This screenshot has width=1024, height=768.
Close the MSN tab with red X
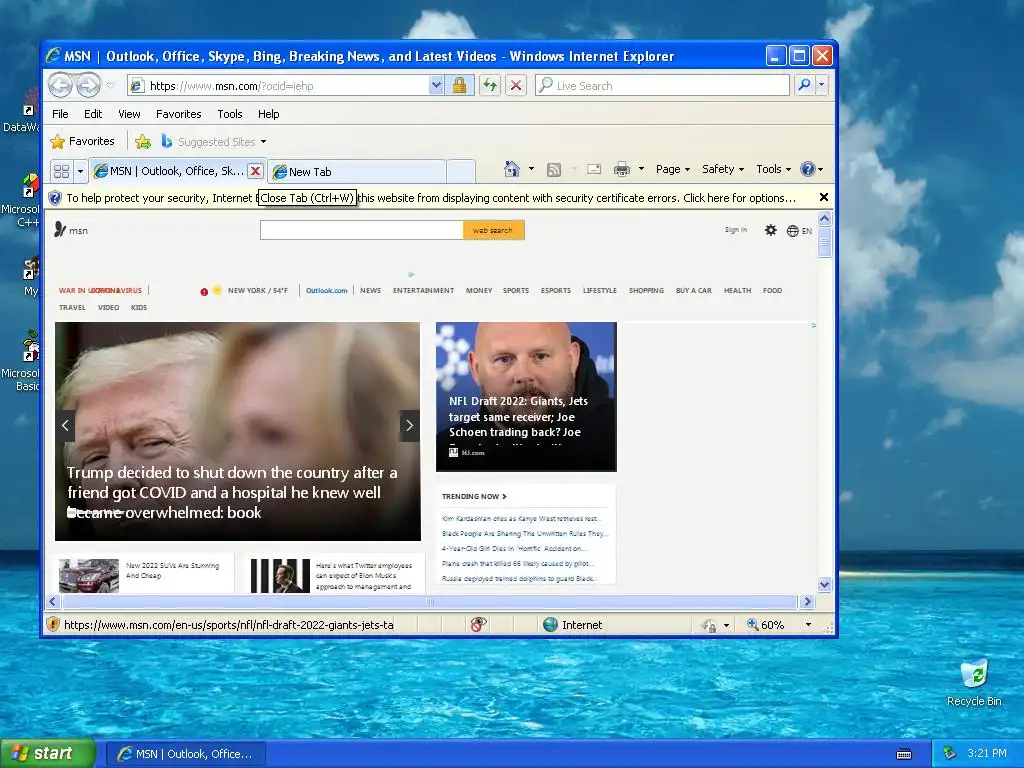click(x=255, y=171)
